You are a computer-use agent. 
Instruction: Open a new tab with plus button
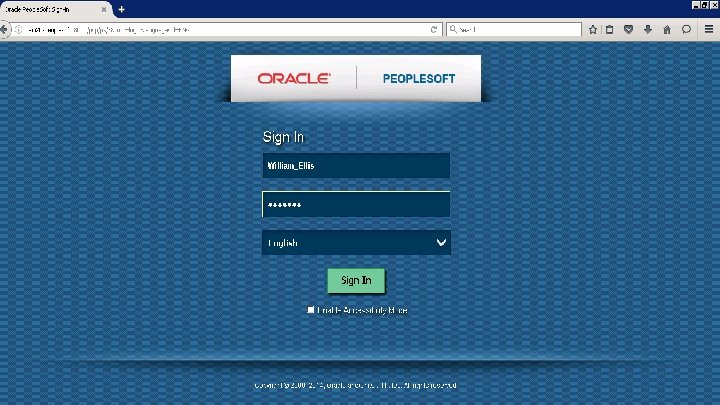pos(121,9)
